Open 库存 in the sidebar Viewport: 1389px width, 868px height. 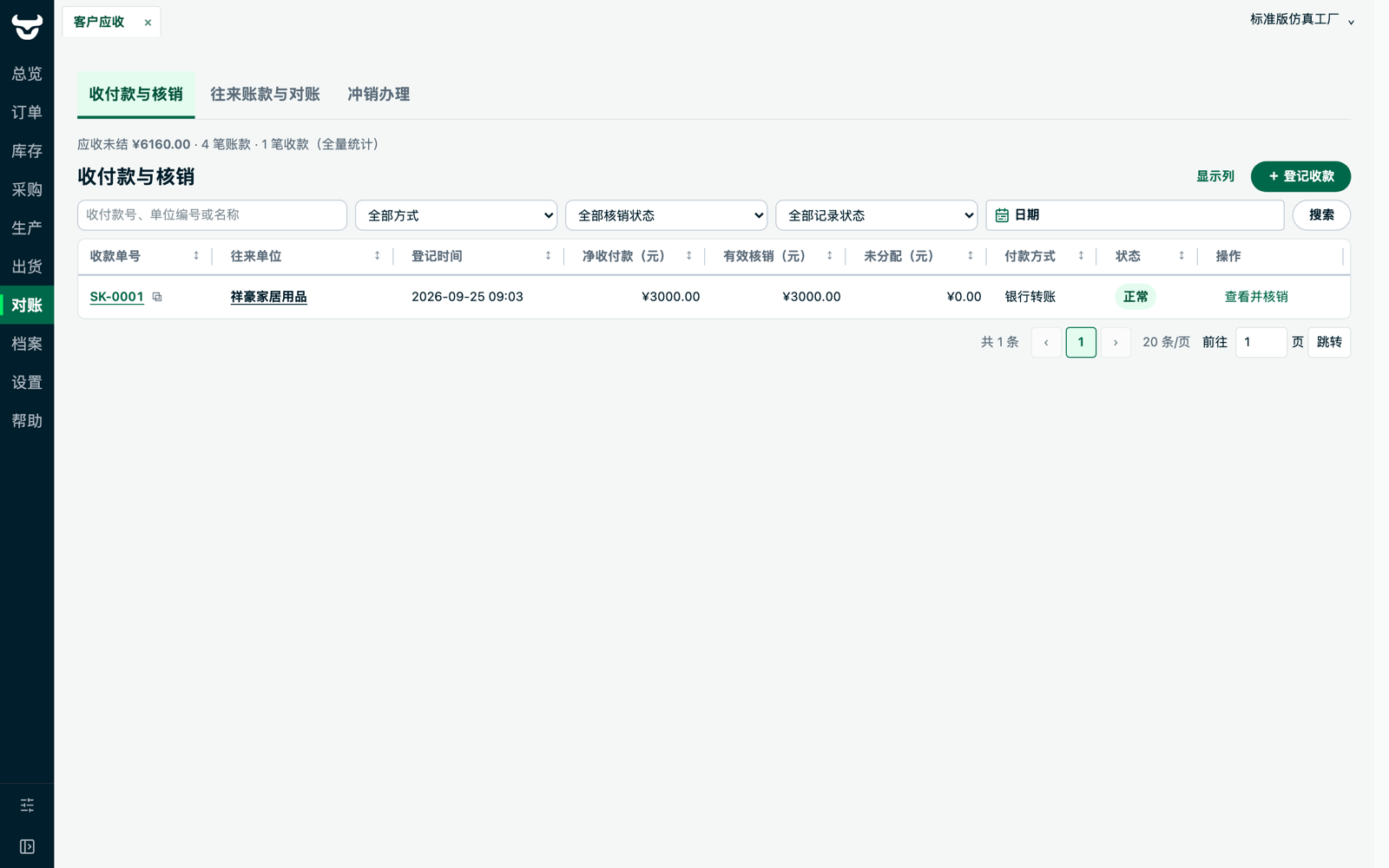pyautogui.click(x=27, y=151)
